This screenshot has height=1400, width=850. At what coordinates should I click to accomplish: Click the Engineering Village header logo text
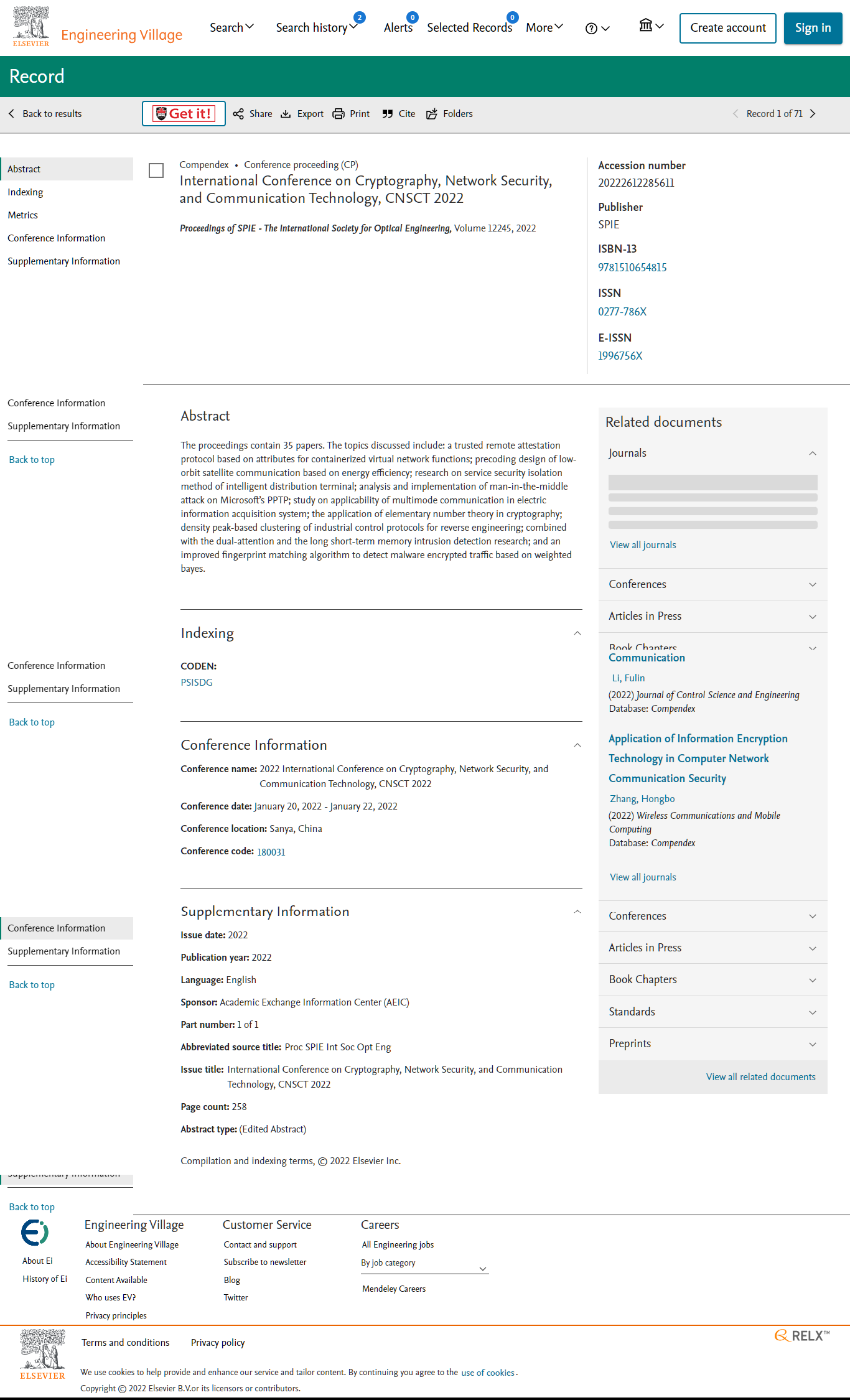click(x=121, y=35)
